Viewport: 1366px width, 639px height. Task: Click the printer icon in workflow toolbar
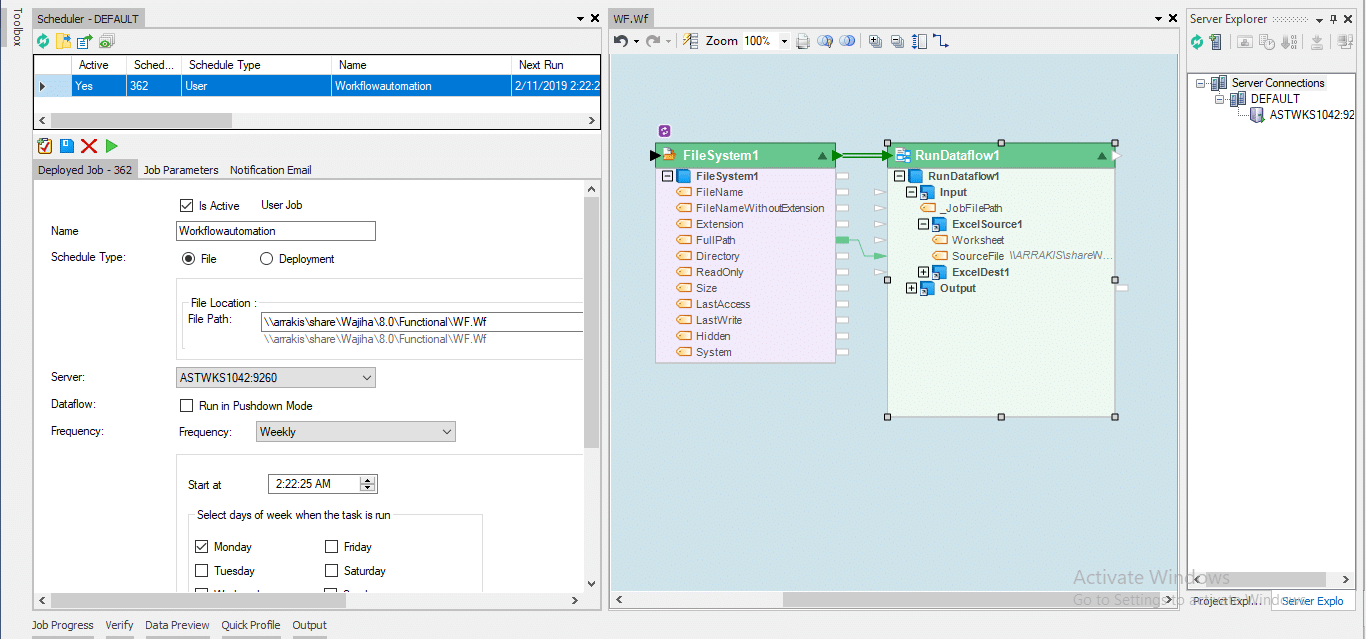[x=802, y=41]
